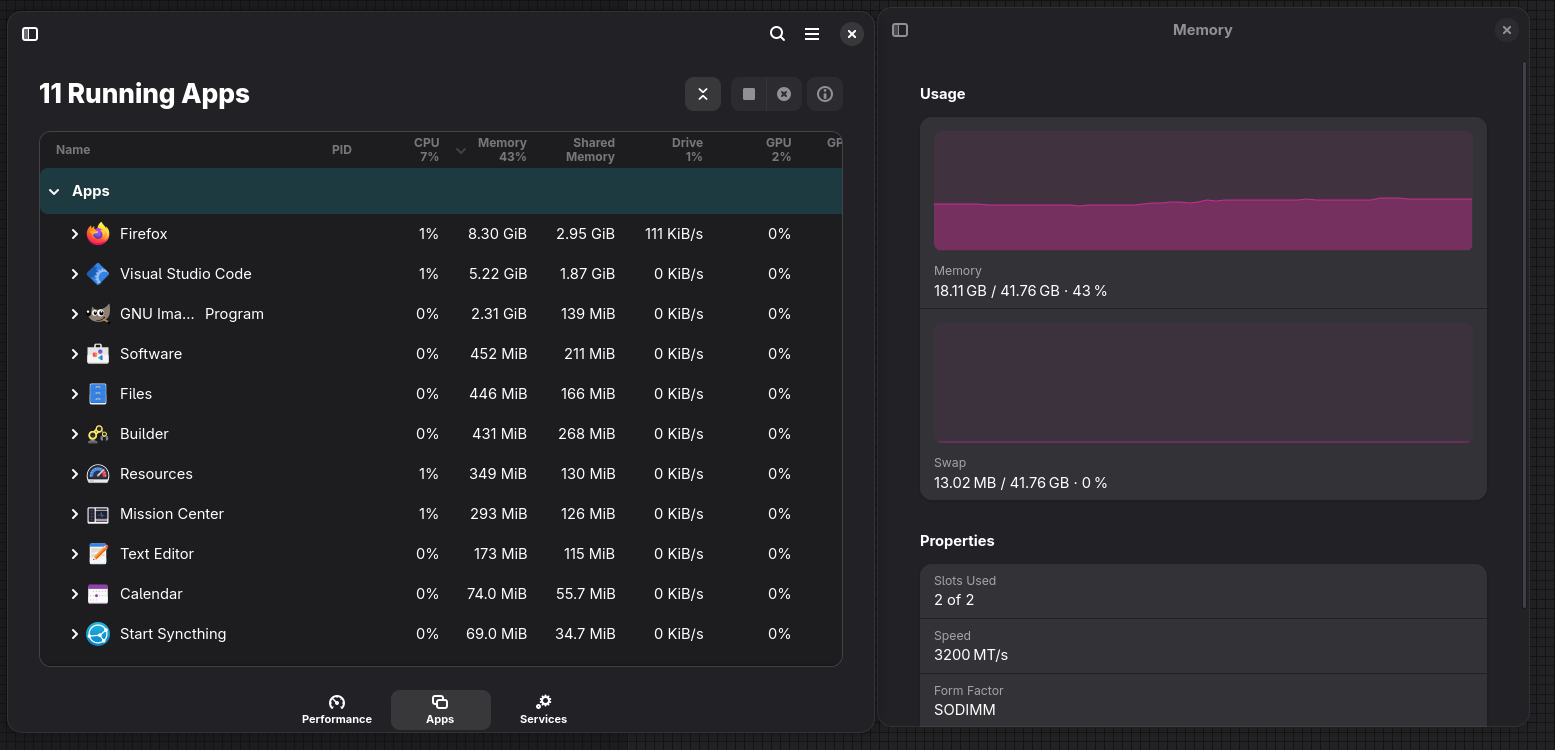Expand the Builder row
This screenshot has height=750, width=1555.
[74, 434]
